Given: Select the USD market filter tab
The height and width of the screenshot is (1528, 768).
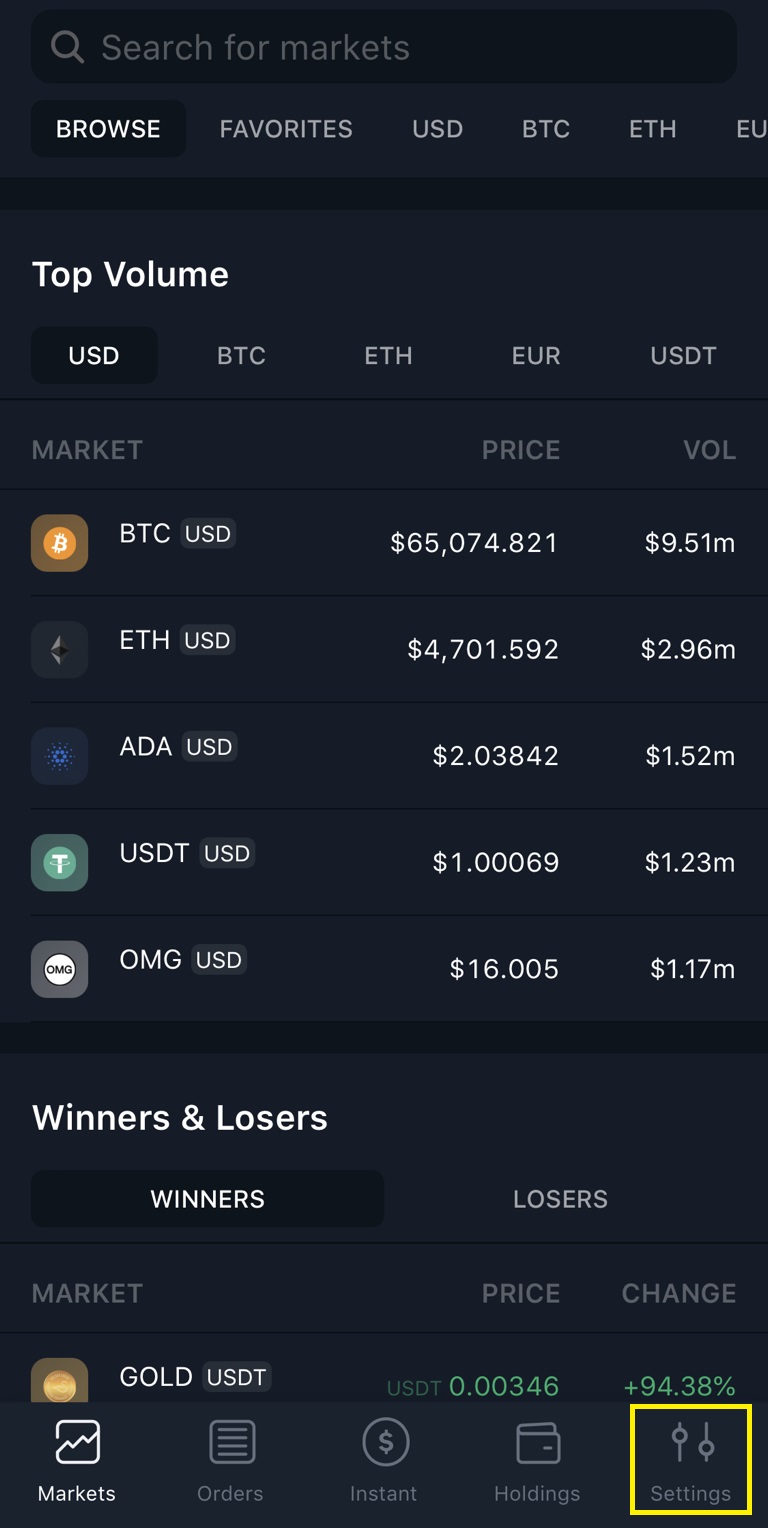Looking at the screenshot, I should coord(437,129).
